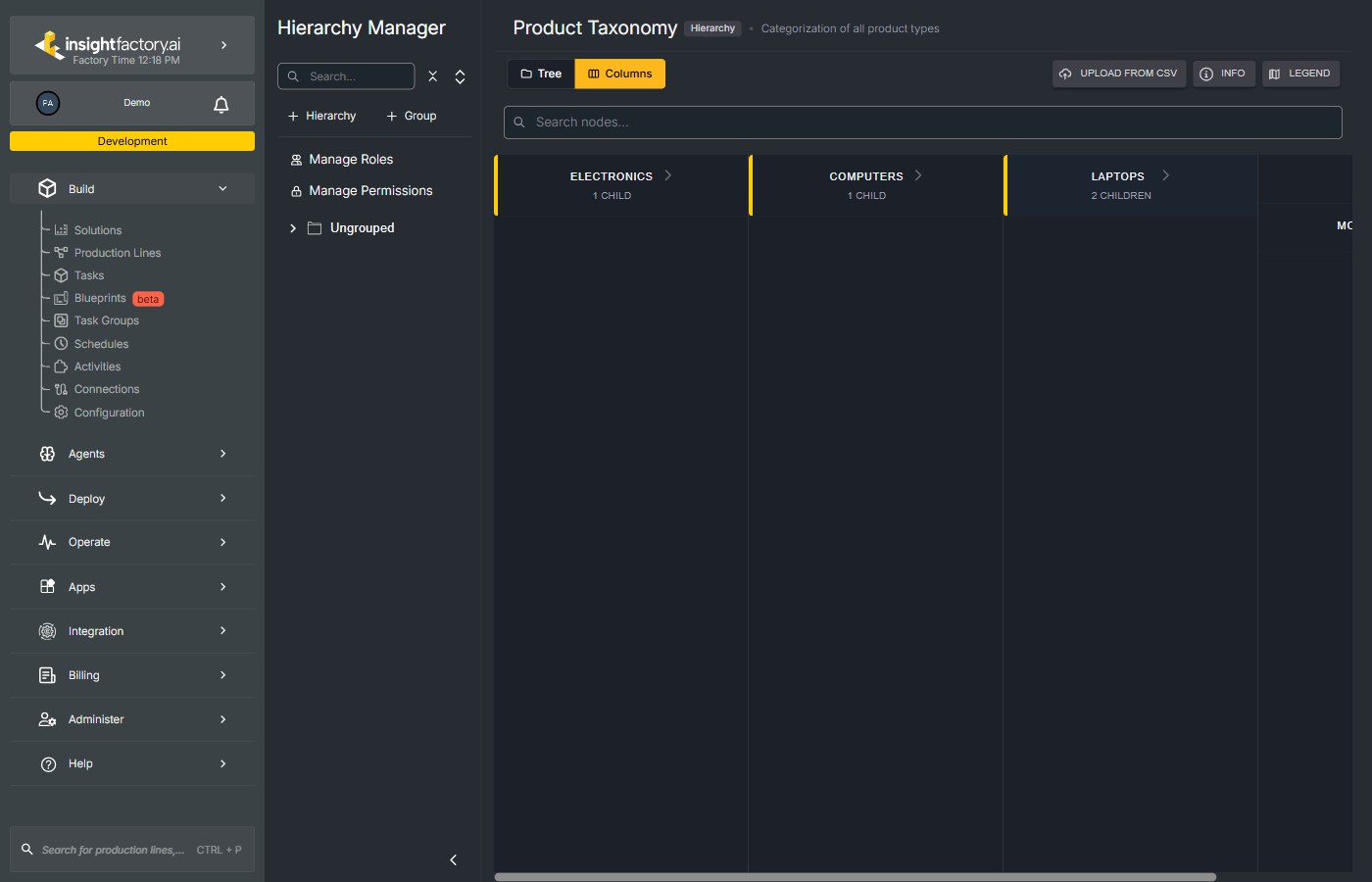The width and height of the screenshot is (1372, 882).
Task: Open Manage Permissions
Action: [x=369, y=191]
